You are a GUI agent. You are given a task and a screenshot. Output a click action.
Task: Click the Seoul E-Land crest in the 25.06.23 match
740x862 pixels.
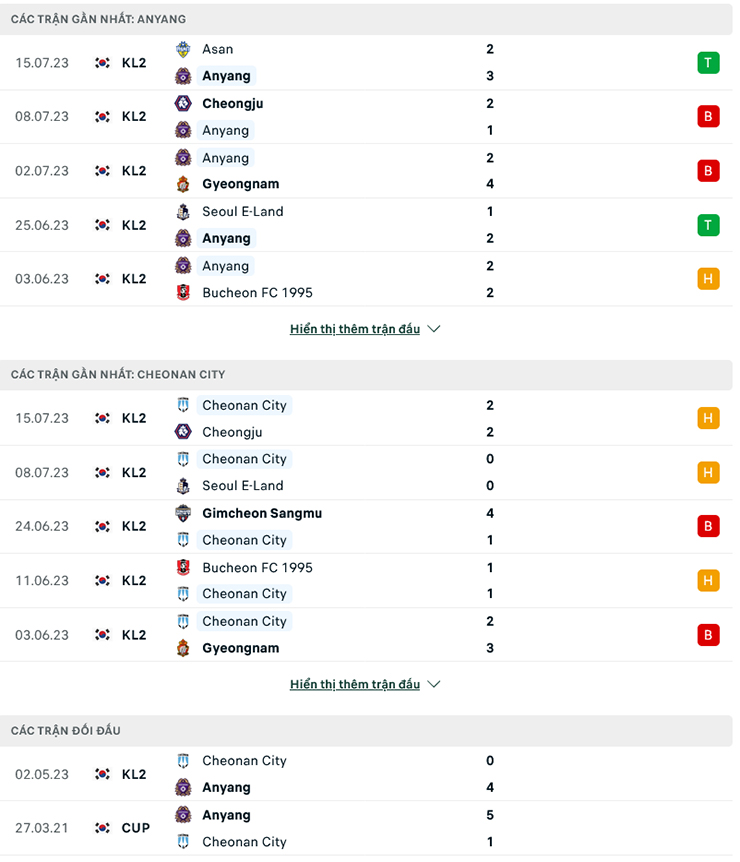click(183, 212)
